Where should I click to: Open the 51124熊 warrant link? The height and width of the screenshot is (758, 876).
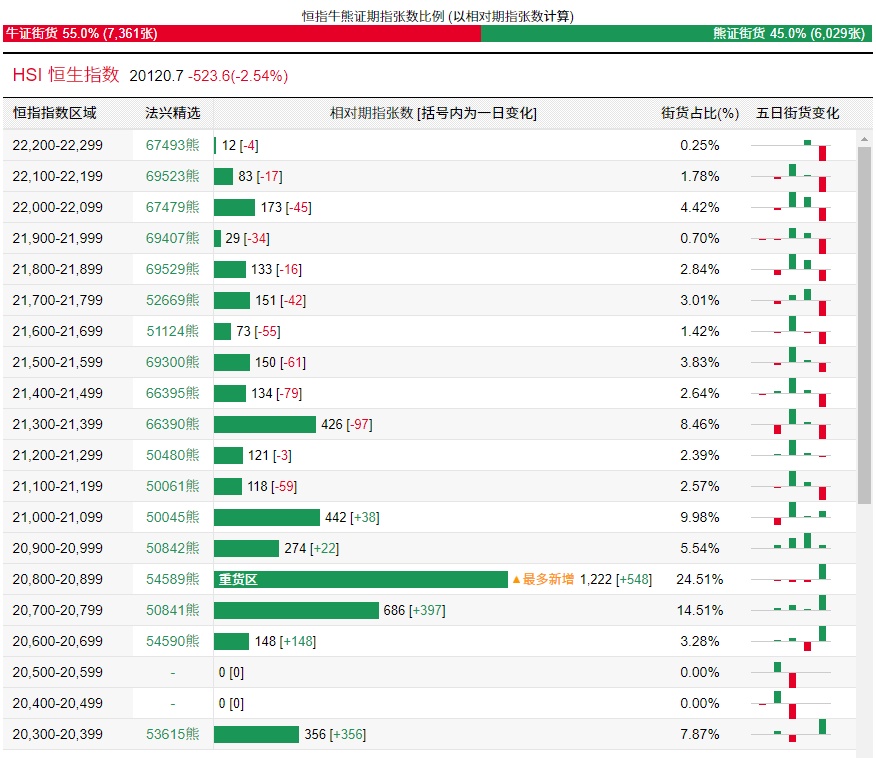[172, 331]
